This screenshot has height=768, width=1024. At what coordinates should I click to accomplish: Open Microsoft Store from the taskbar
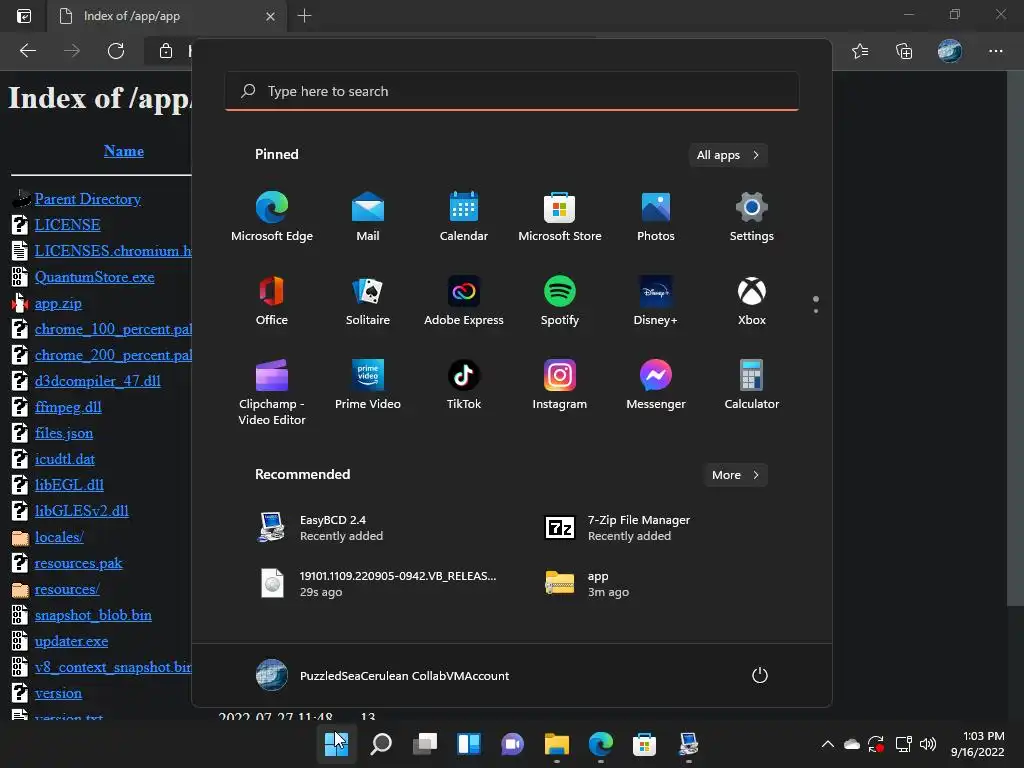pyautogui.click(x=644, y=744)
